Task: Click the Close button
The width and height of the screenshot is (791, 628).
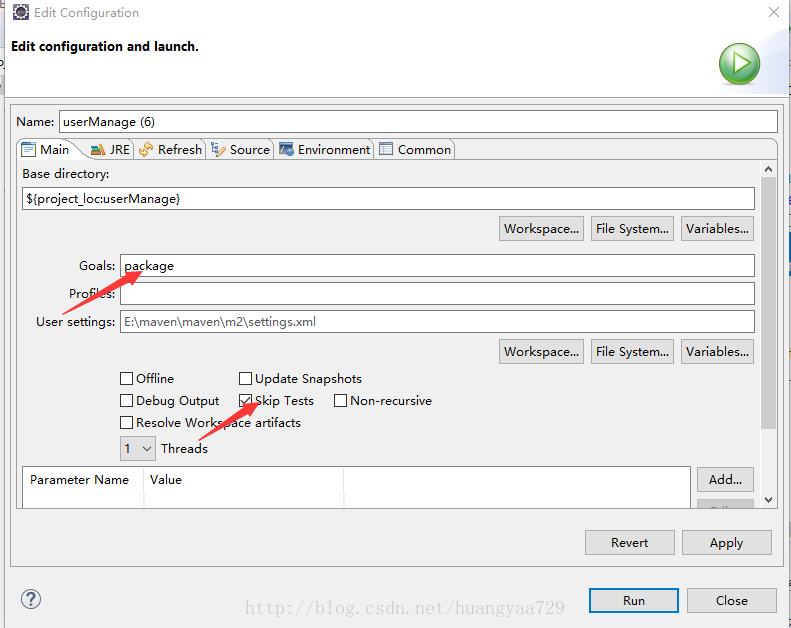Action: (731, 600)
